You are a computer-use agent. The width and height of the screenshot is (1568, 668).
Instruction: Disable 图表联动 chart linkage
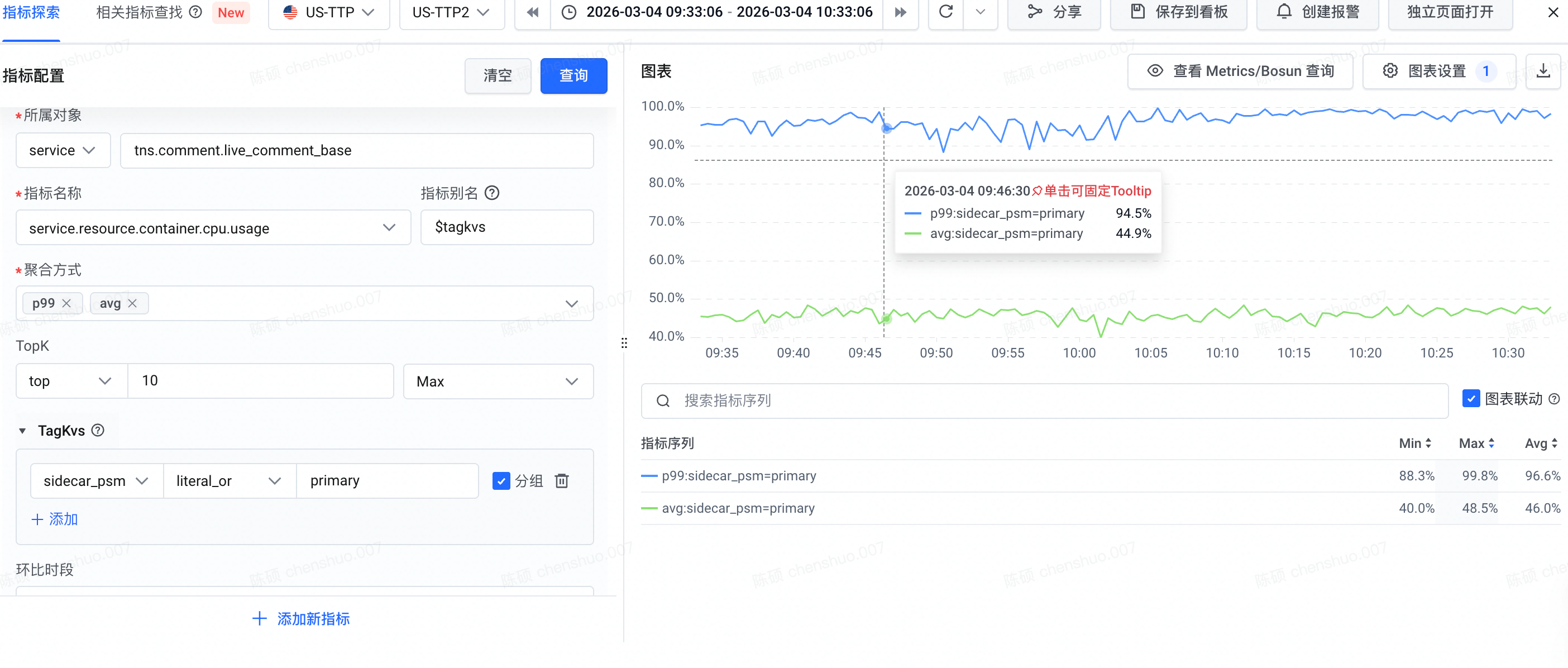pos(1471,399)
